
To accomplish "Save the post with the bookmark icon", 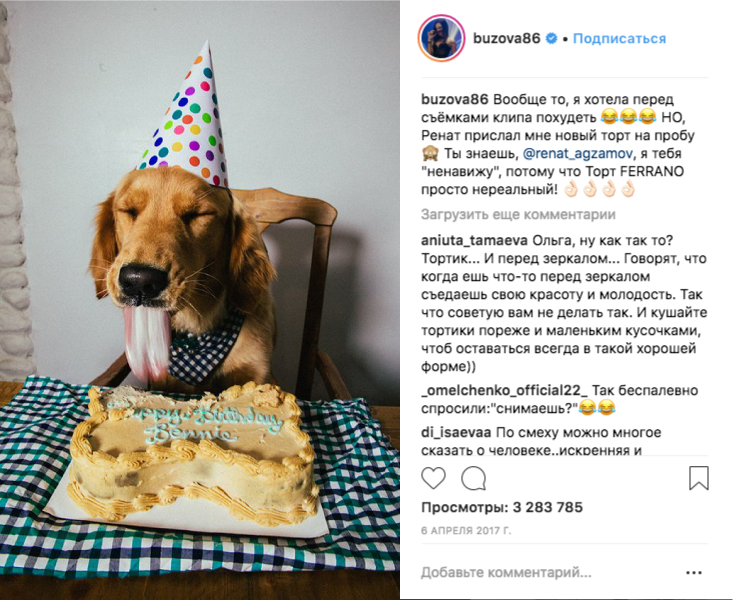I will click(x=699, y=478).
